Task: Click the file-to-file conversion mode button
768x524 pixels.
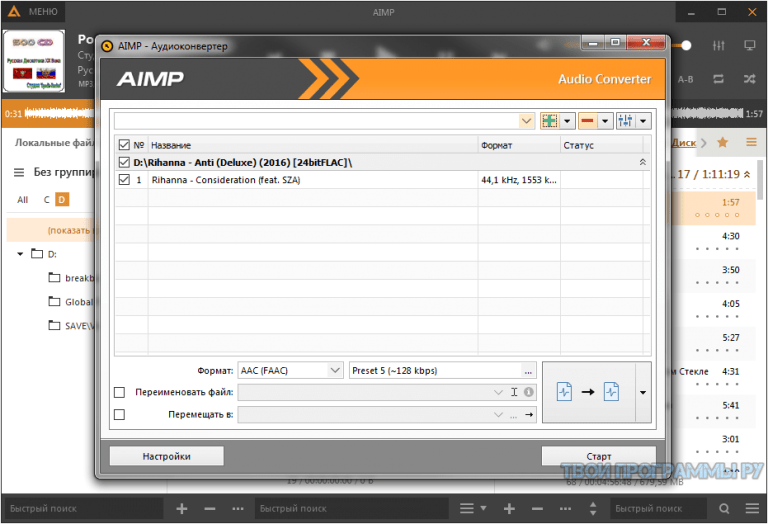Action: pyautogui.click(x=589, y=392)
